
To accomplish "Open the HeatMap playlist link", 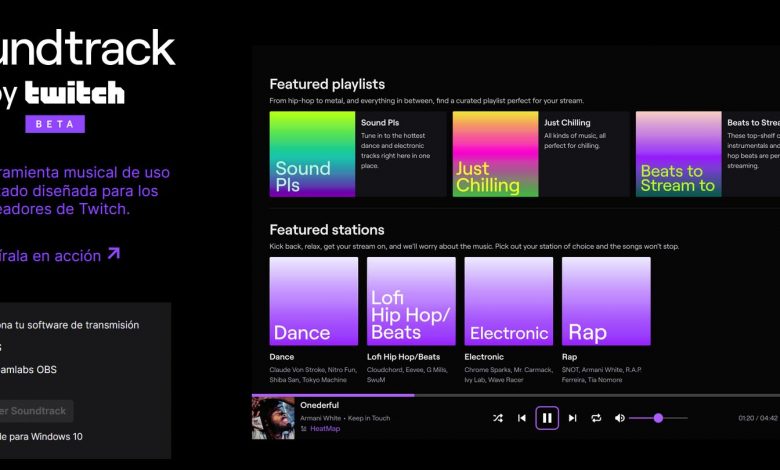I will tap(325, 429).
